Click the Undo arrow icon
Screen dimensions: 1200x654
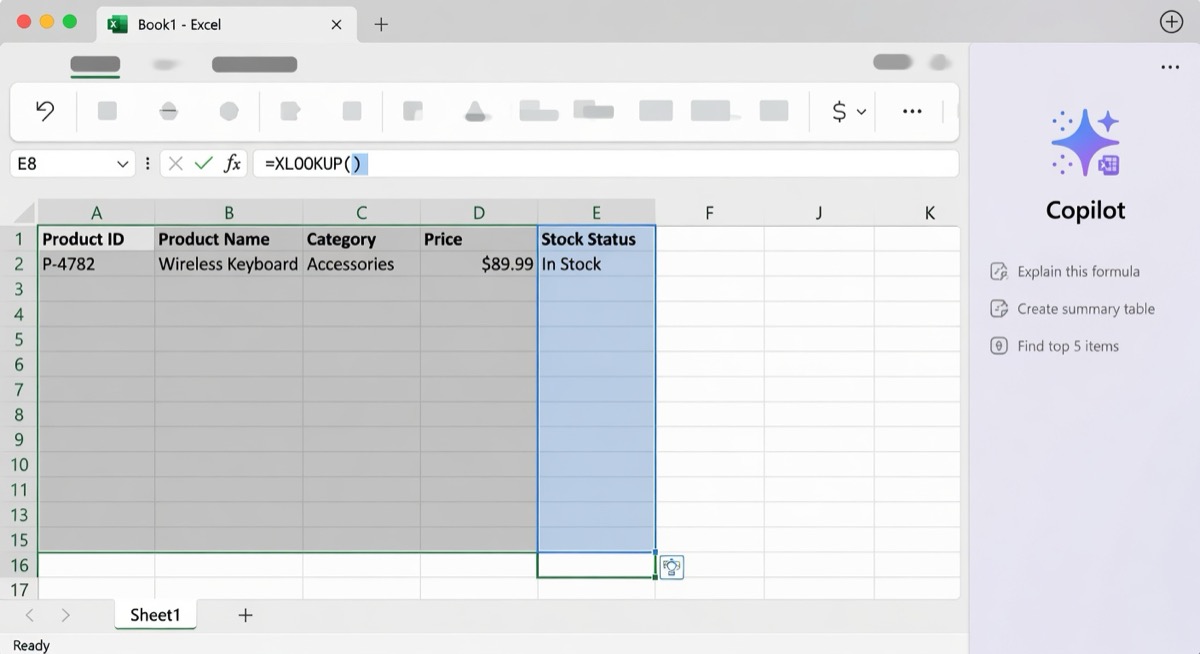(44, 111)
